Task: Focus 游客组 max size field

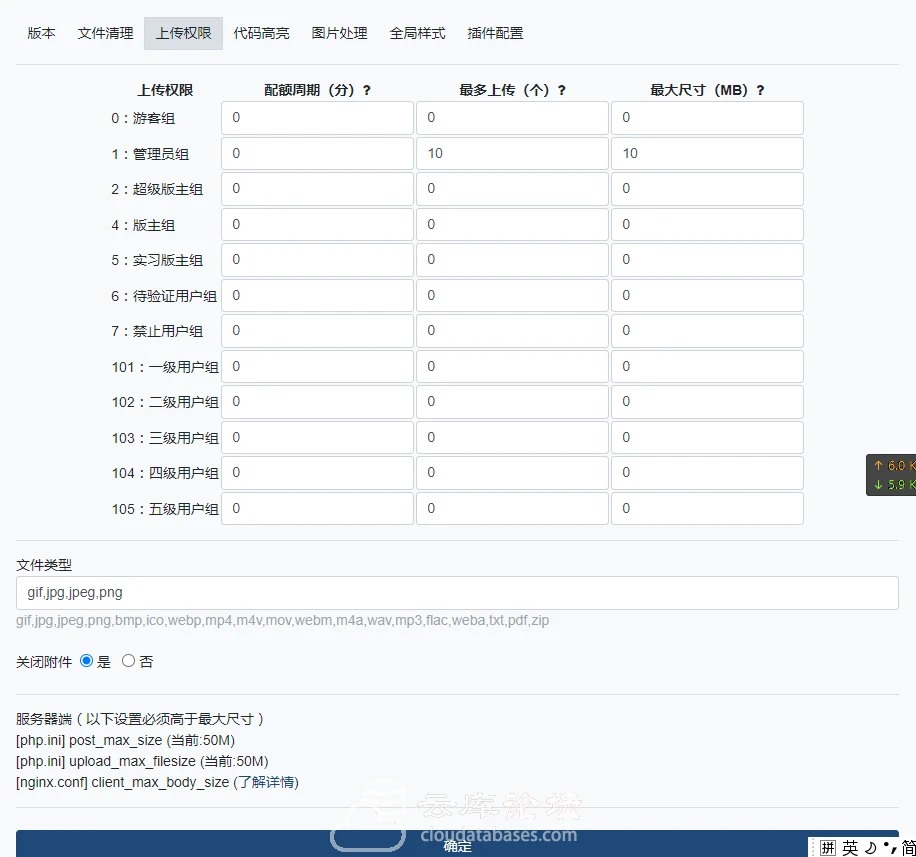Action: 707,118
